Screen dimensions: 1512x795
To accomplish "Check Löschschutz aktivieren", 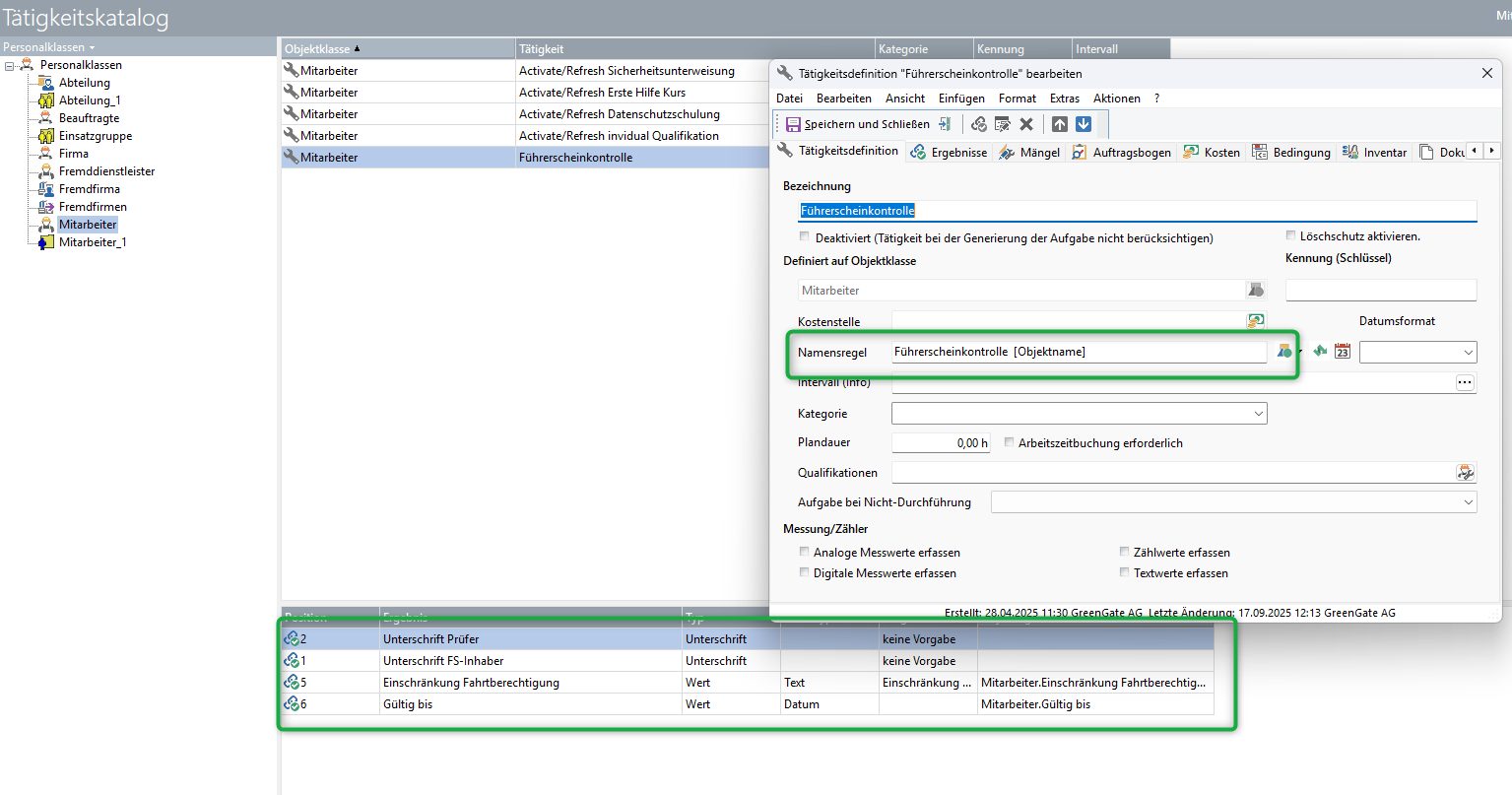I will click(1290, 236).
